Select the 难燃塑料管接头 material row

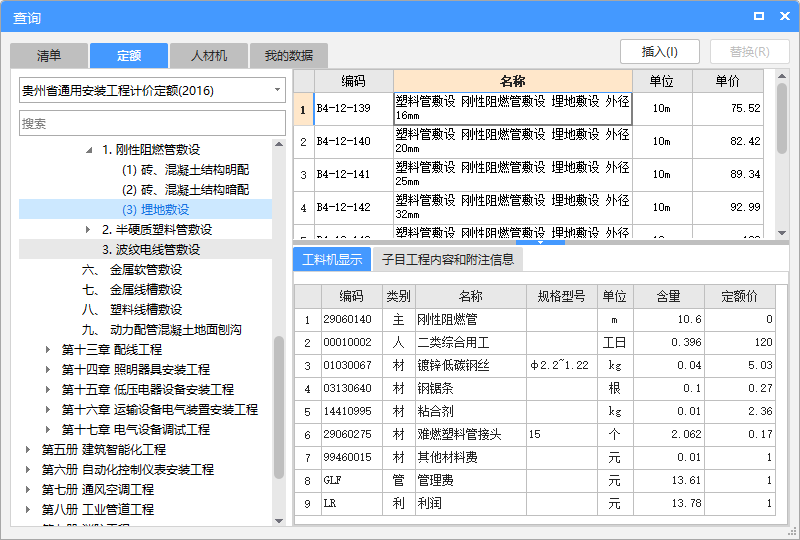click(x=535, y=435)
